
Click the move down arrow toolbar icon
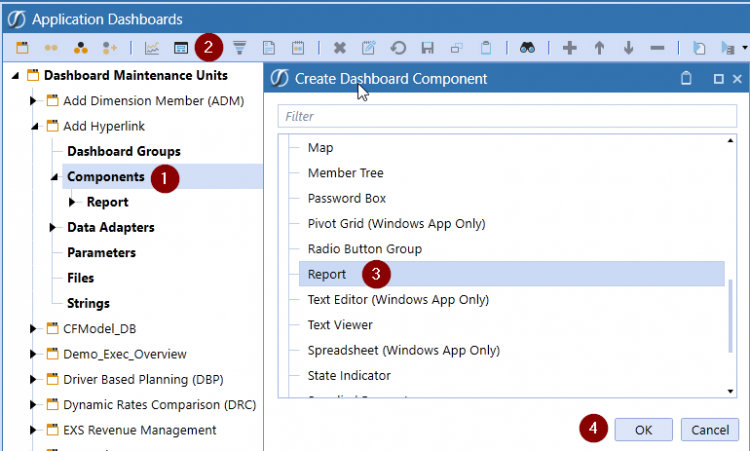(x=628, y=48)
